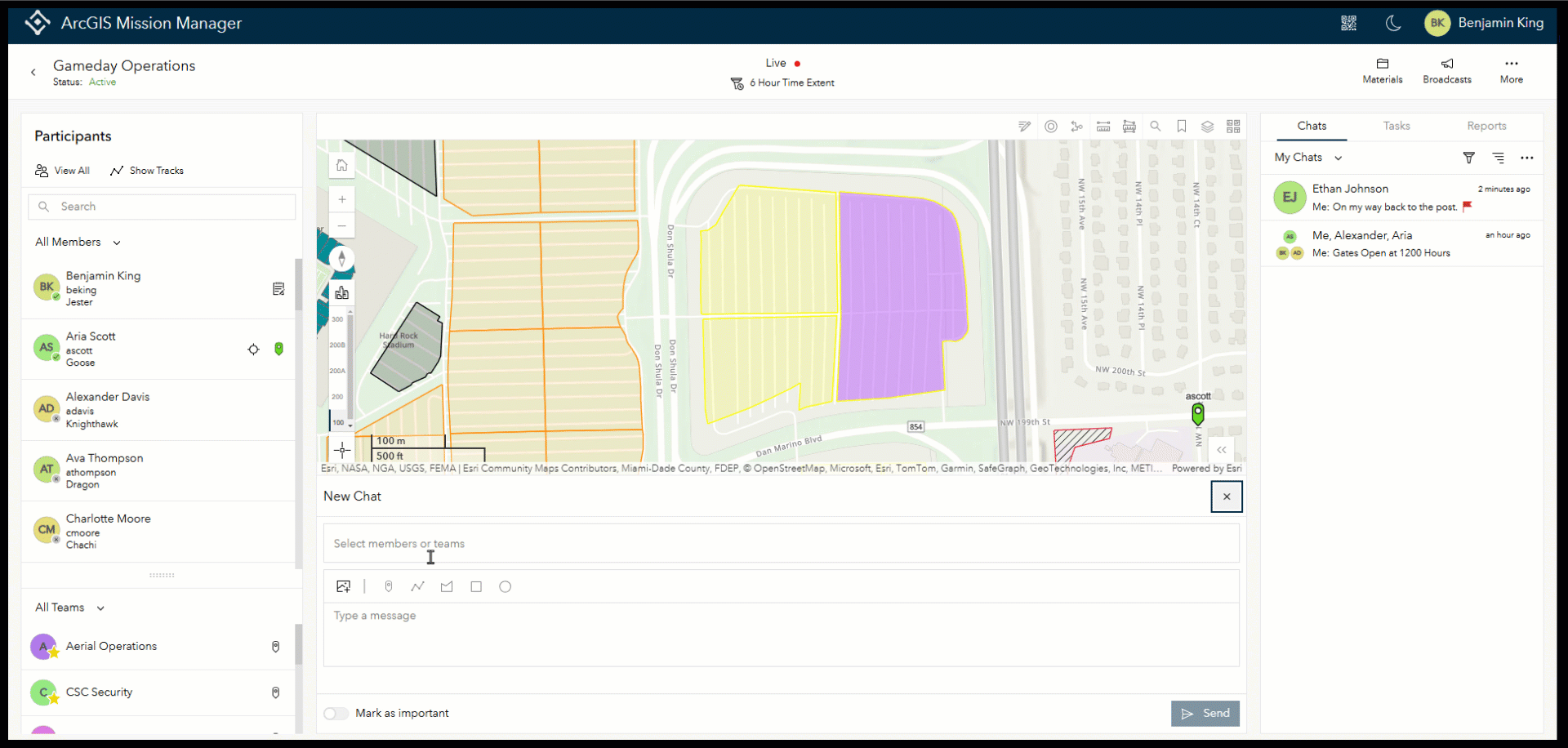Go back with the arrow beside Gameday Operations
The image size is (1568, 748).
(x=33, y=73)
